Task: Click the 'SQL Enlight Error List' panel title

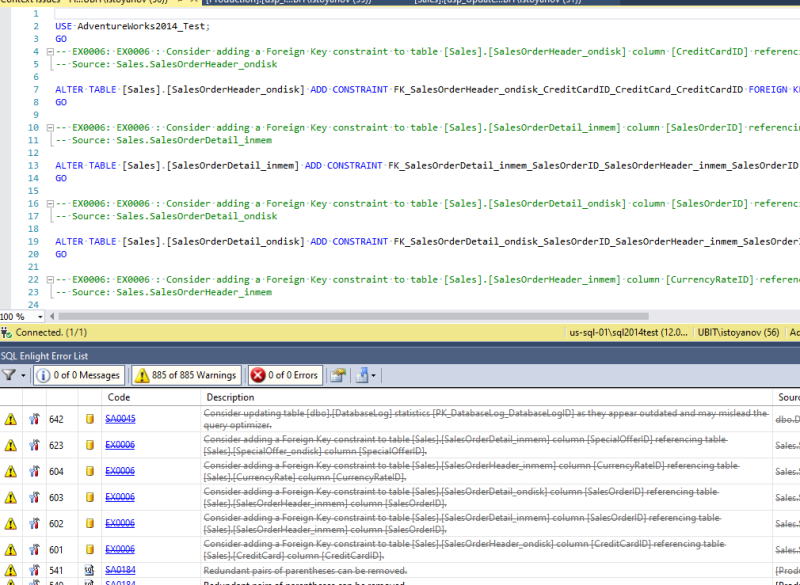Action: [x=44, y=356]
